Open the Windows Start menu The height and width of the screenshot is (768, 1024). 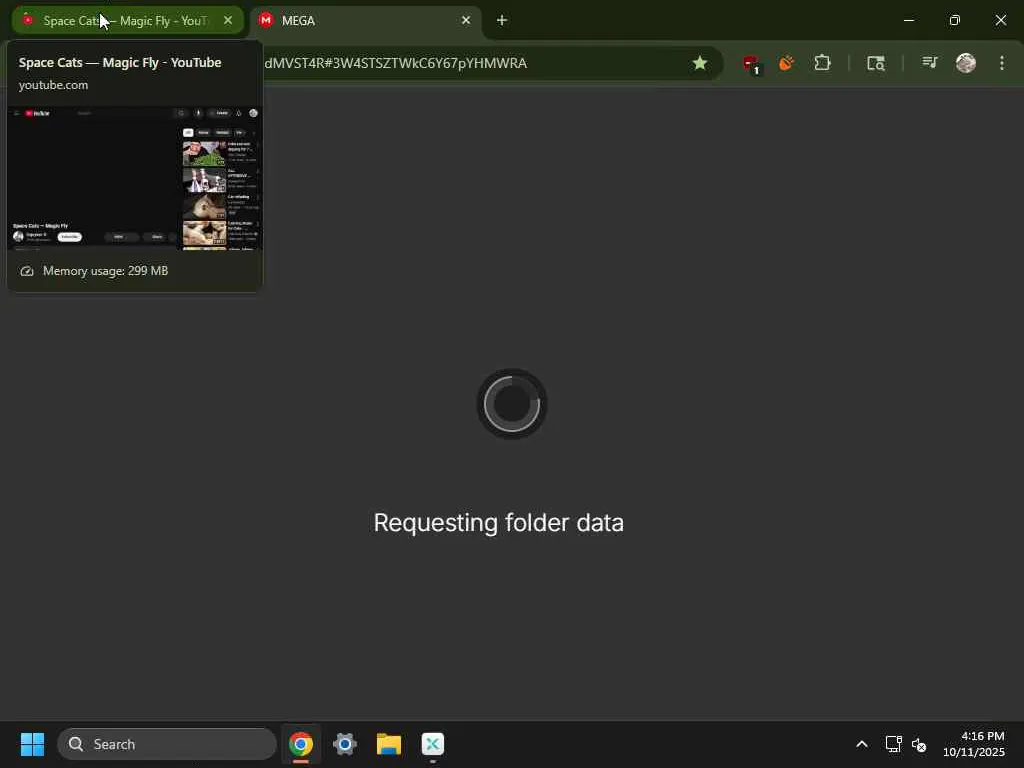[x=32, y=744]
